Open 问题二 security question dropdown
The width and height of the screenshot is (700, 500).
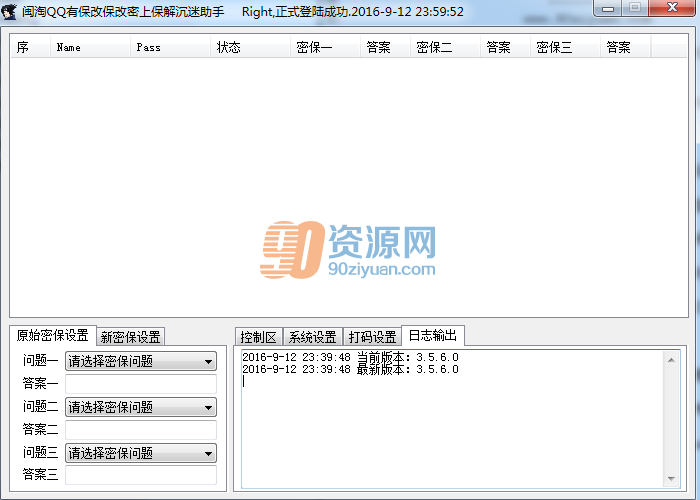141,407
